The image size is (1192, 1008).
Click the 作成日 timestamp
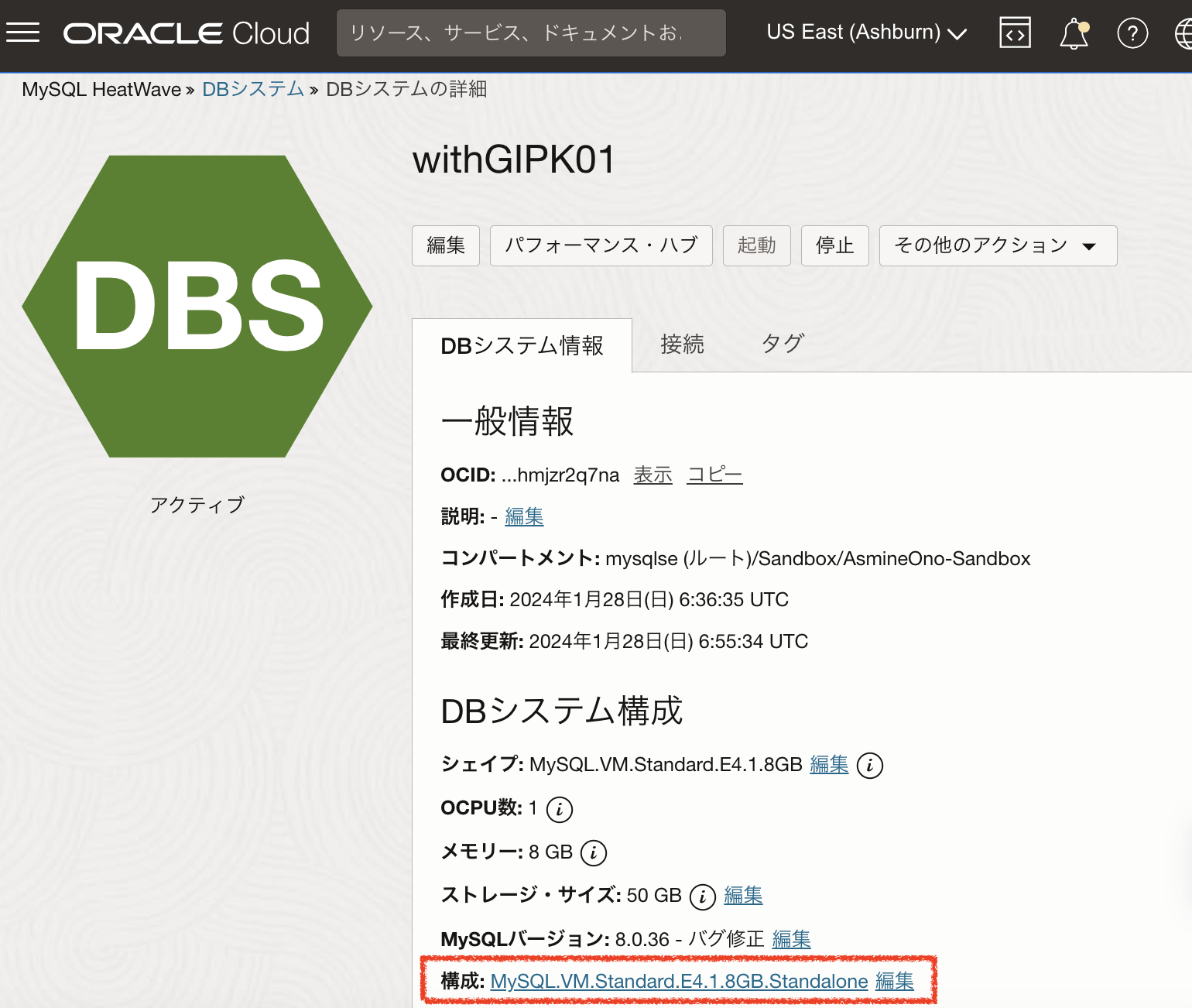649,600
